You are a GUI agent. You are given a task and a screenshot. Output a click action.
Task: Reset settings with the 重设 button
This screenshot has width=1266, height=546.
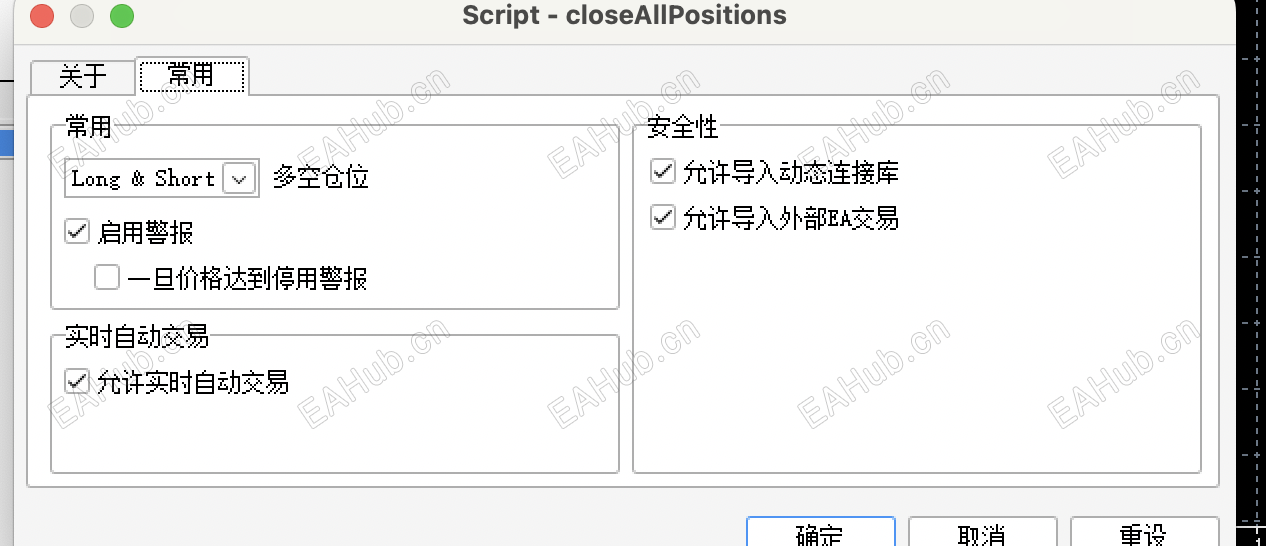coord(1145,533)
